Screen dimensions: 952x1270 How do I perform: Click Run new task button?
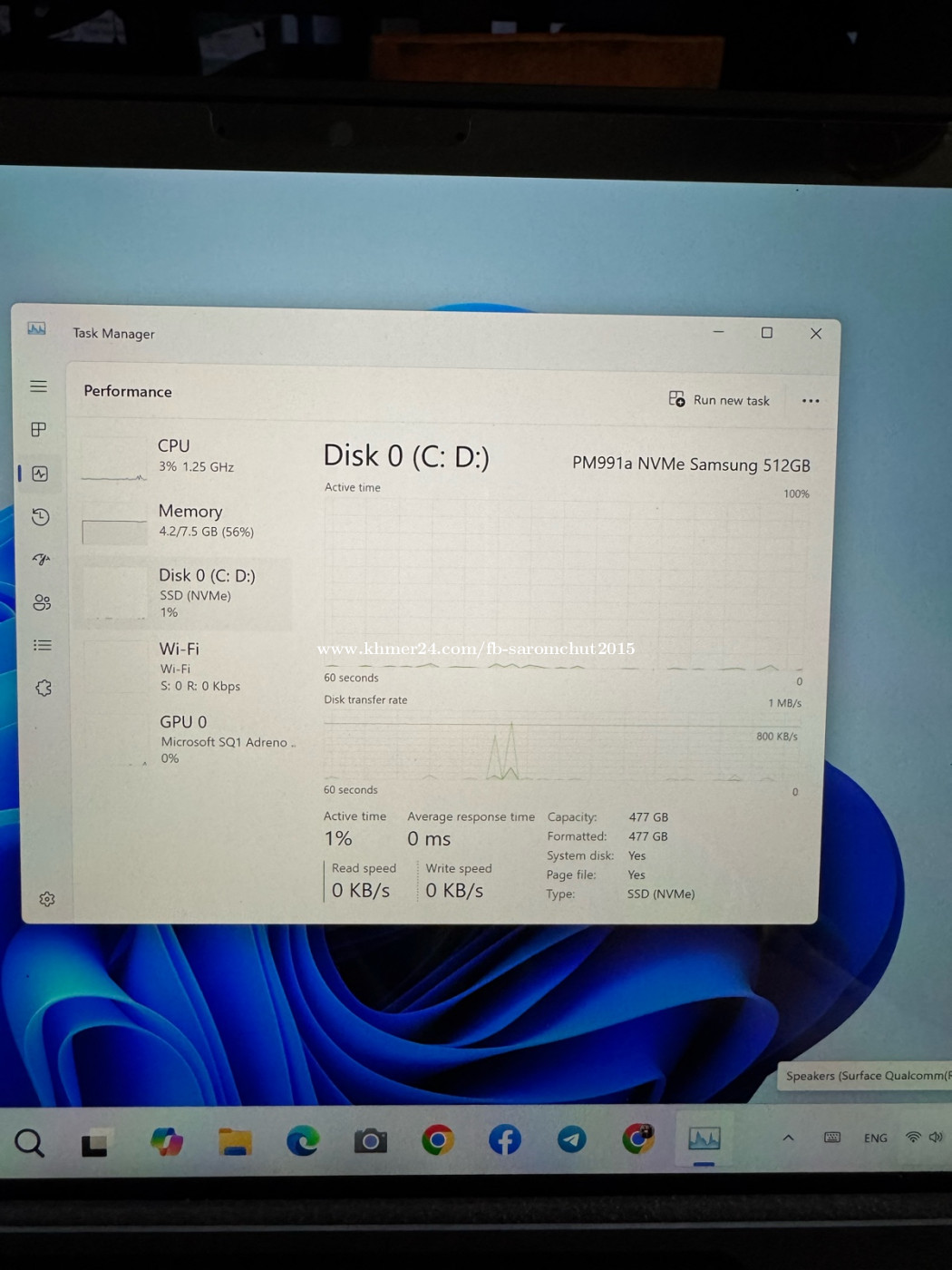[x=719, y=400]
